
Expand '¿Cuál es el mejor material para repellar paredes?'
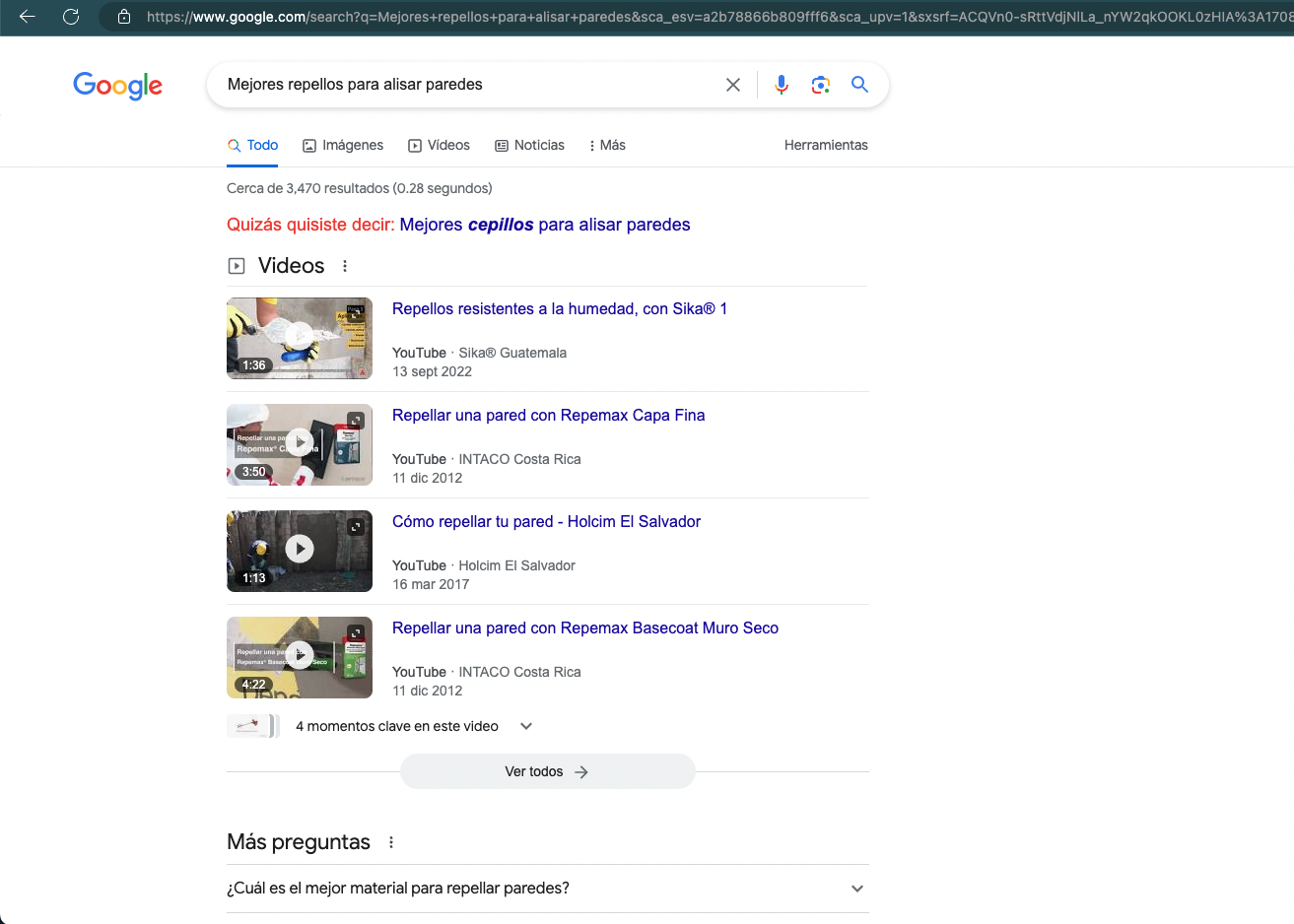[548, 889]
